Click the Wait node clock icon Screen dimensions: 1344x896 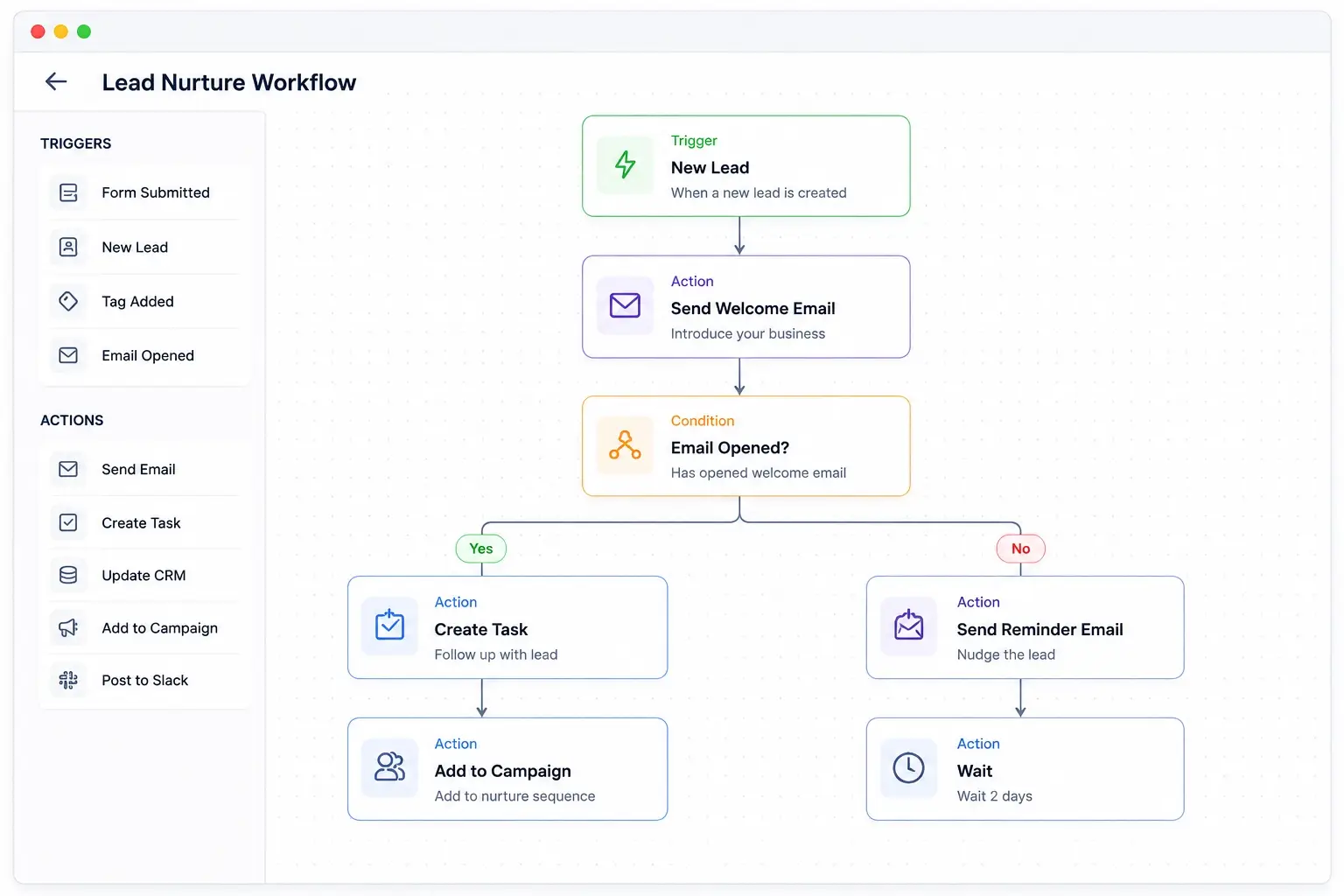pyautogui.click(x=908, y=767)
